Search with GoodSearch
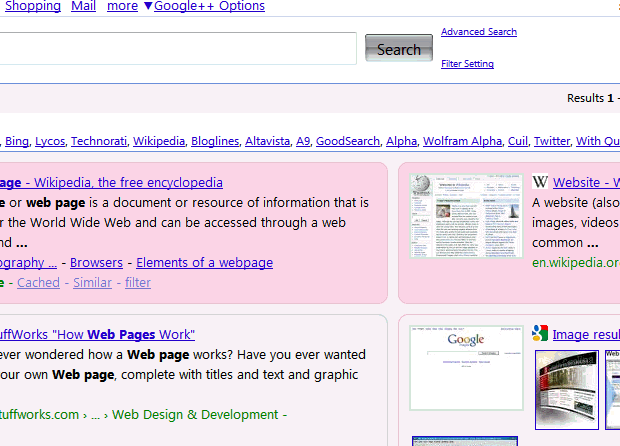Image resolution: width=620 pixels, height=446 pixels. [x=348, y=141]
